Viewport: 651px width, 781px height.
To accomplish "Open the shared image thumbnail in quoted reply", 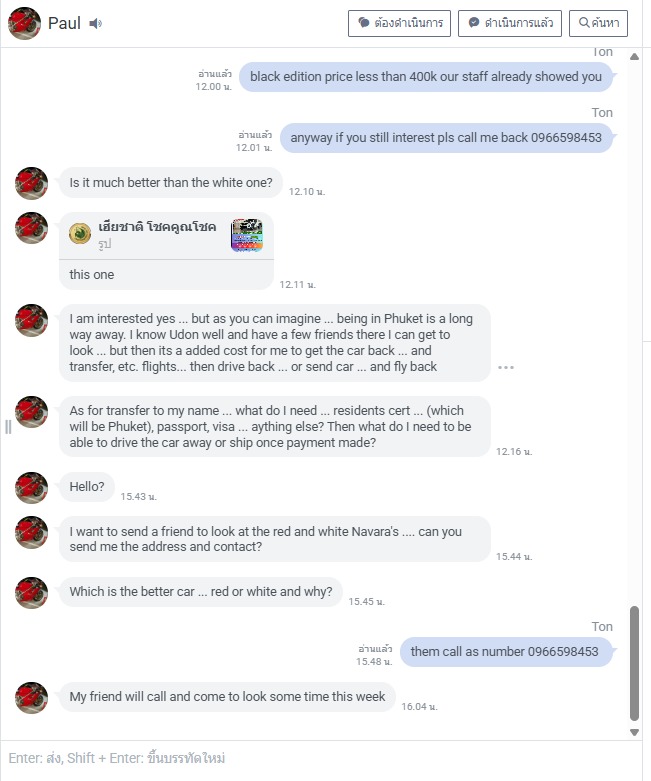I will (246, 235).
